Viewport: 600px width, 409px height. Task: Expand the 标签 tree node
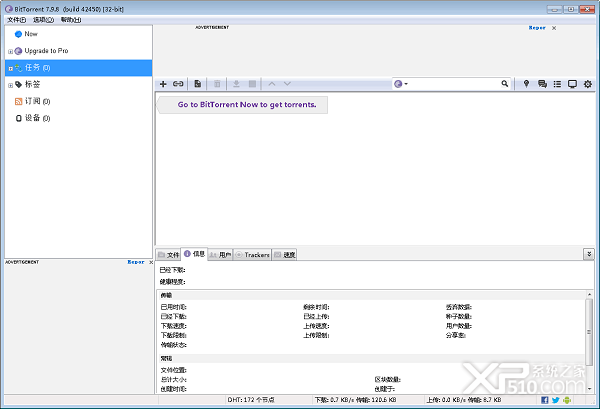[x=10, y=85]
